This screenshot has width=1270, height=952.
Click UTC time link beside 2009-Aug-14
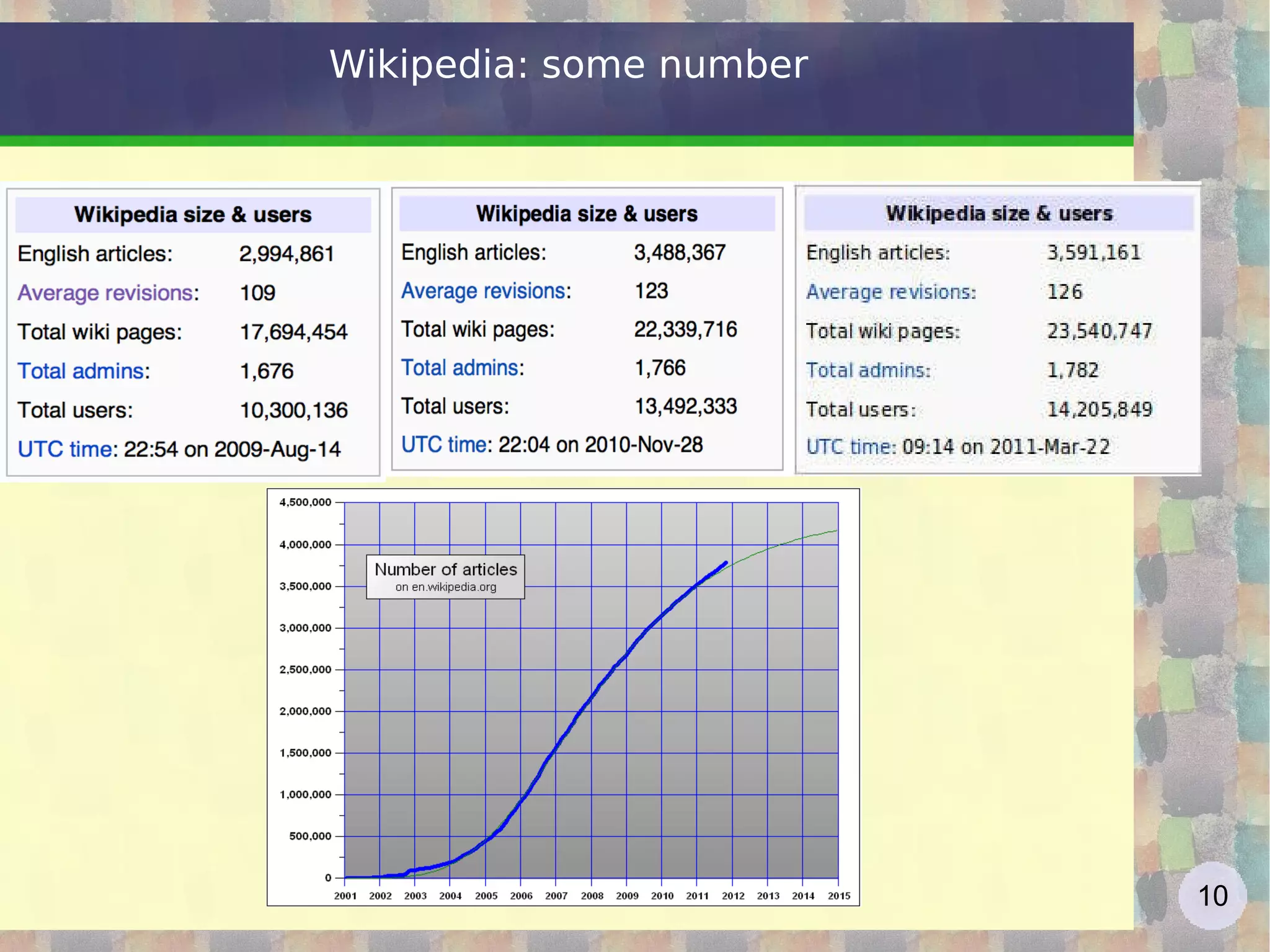click(64, 449)
